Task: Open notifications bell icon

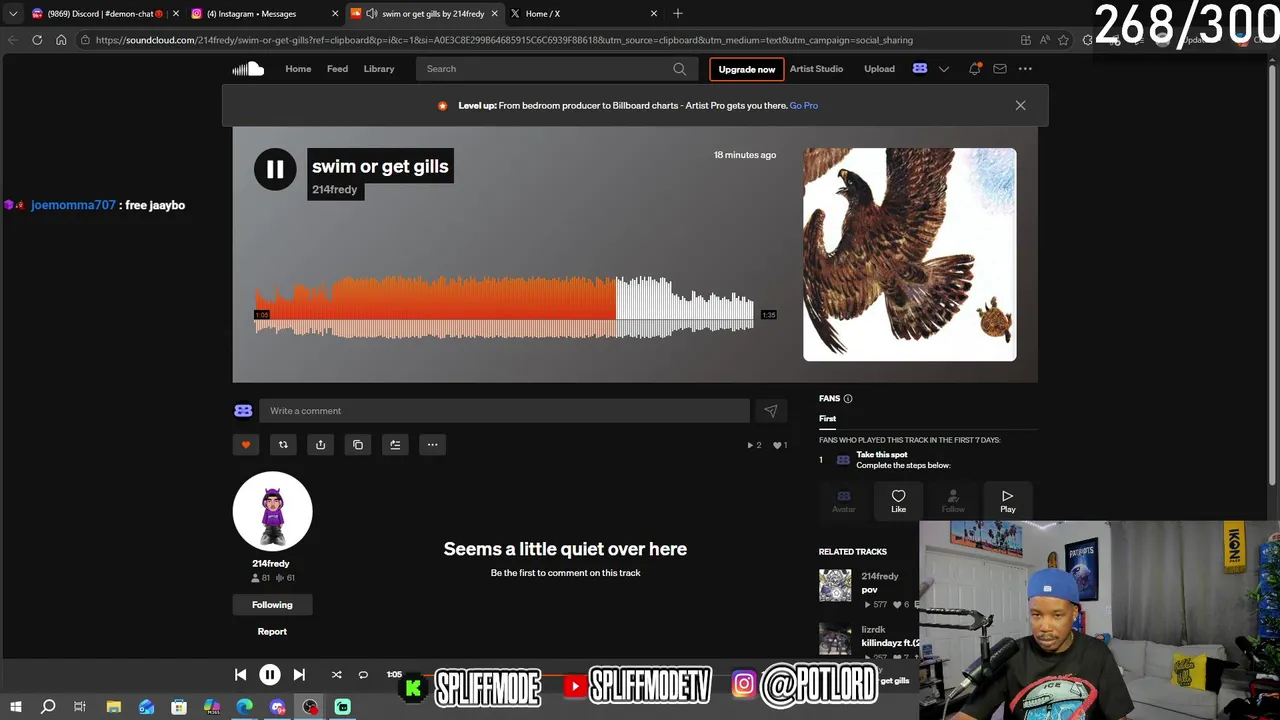Action: [x=974, y=69]
